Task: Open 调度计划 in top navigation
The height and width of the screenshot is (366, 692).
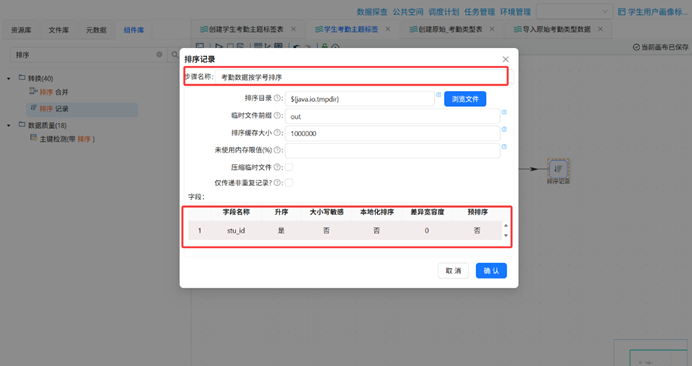Action: (x=444, y=12)
